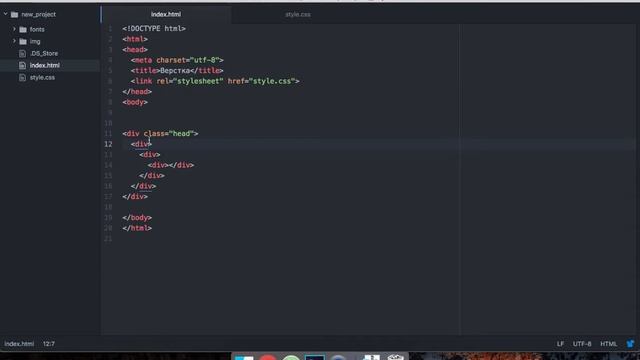Click the img folder icon
The image size is (640, 360).
coord(23,42)
